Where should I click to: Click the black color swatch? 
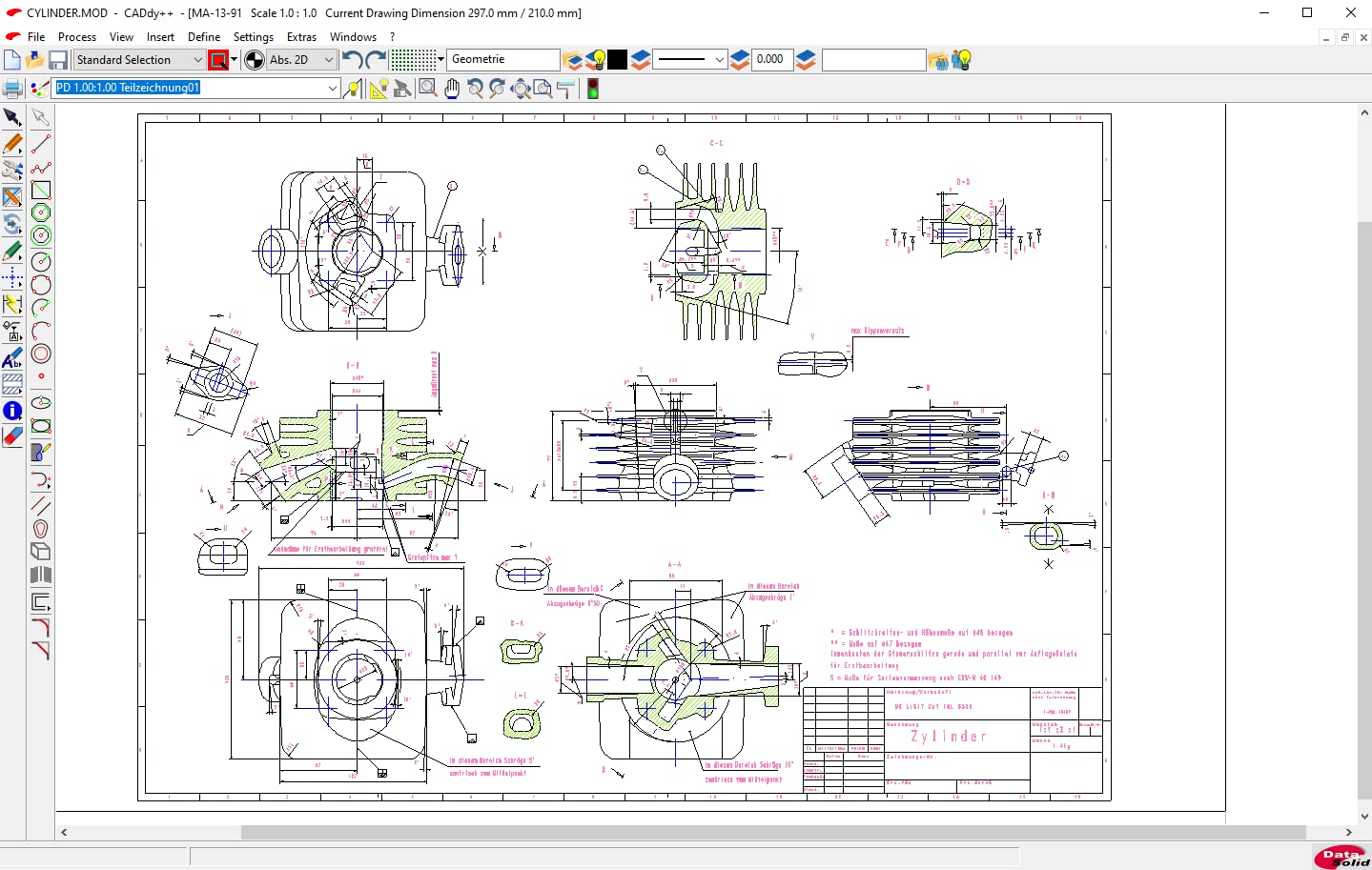pos(618,60)
